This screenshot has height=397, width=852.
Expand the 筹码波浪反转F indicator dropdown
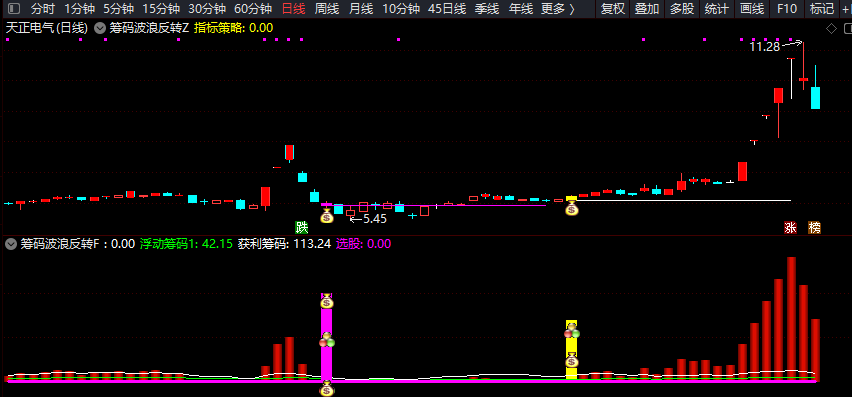[x=10, y=244]
